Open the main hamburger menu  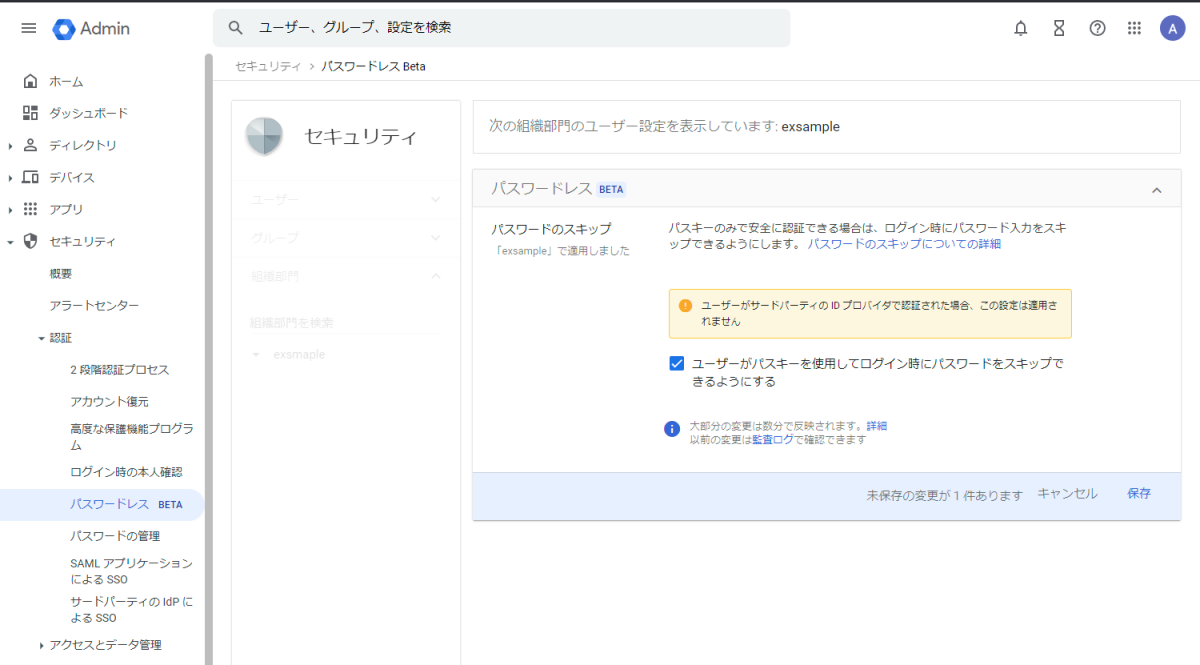point(29,28)
